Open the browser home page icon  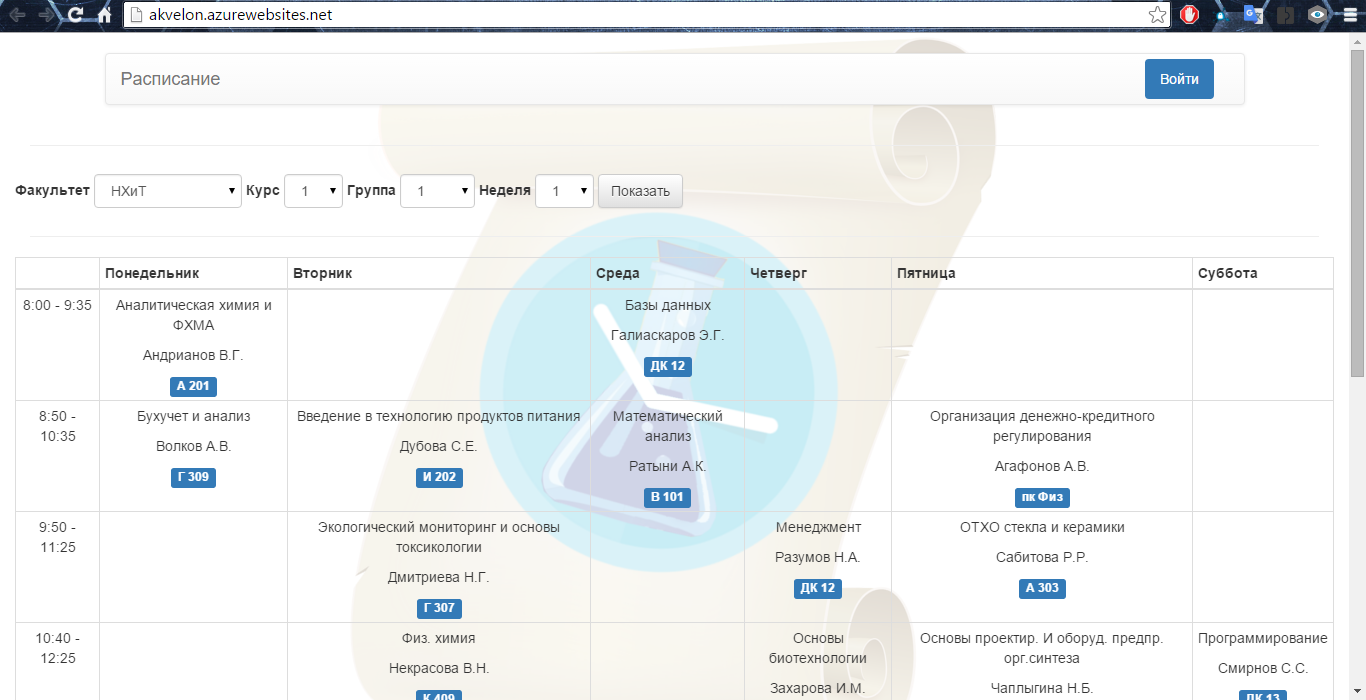click(104, 15)
